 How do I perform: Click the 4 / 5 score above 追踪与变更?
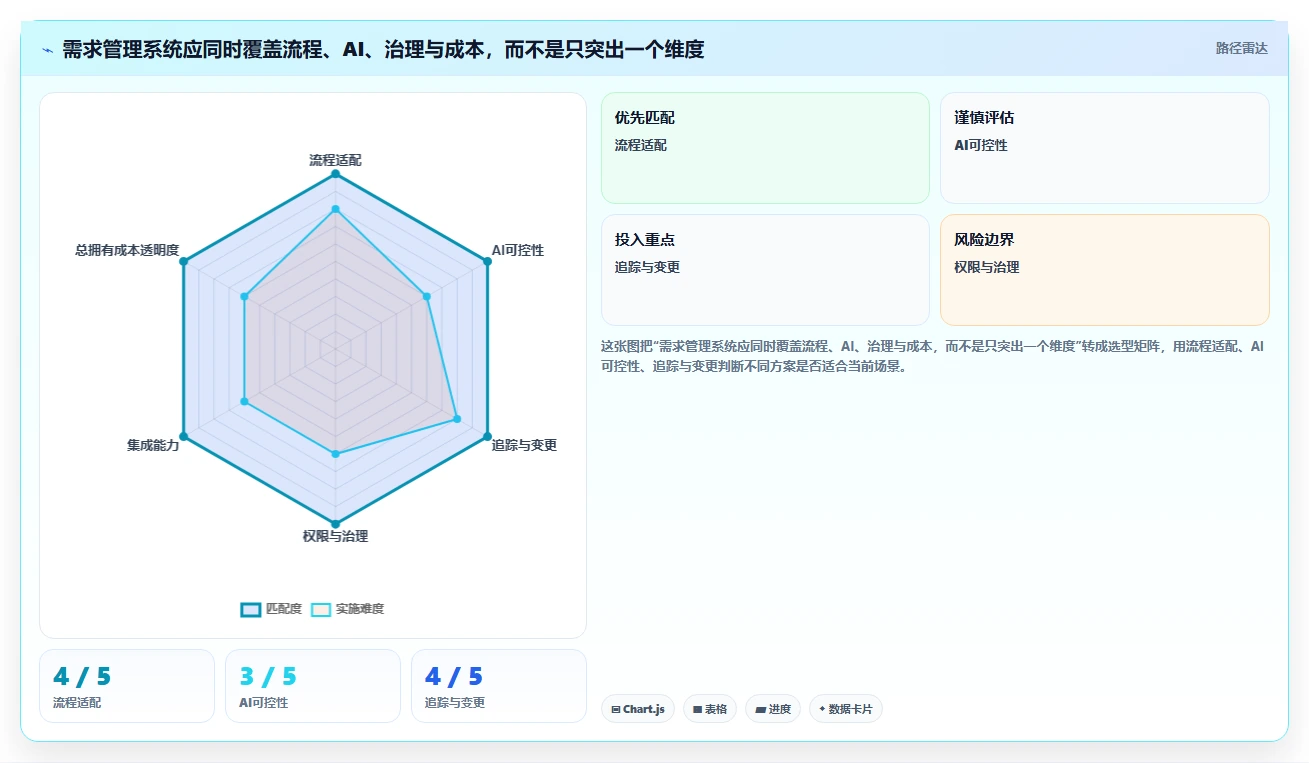click(454, 677)
